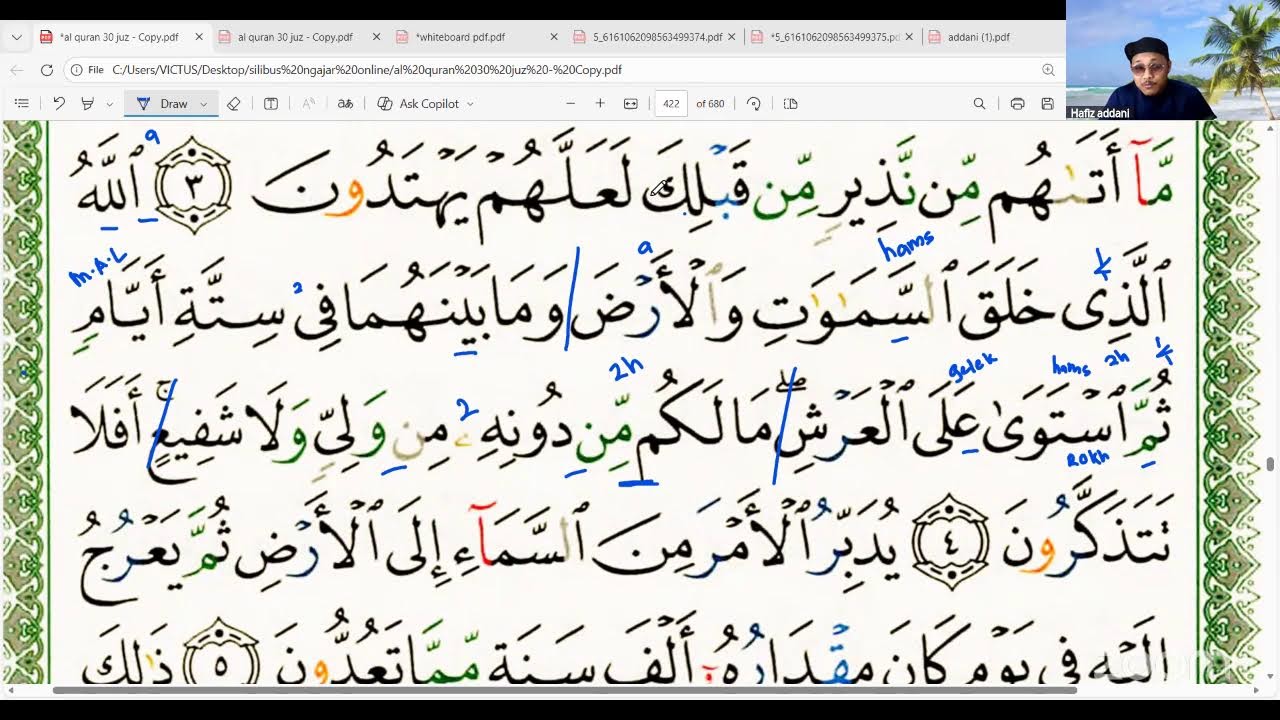The width and height of the screenshot is (1280, 720).
Task: Click the Refresh page icon
Action: pyautogui.click(x=47, y=70)
